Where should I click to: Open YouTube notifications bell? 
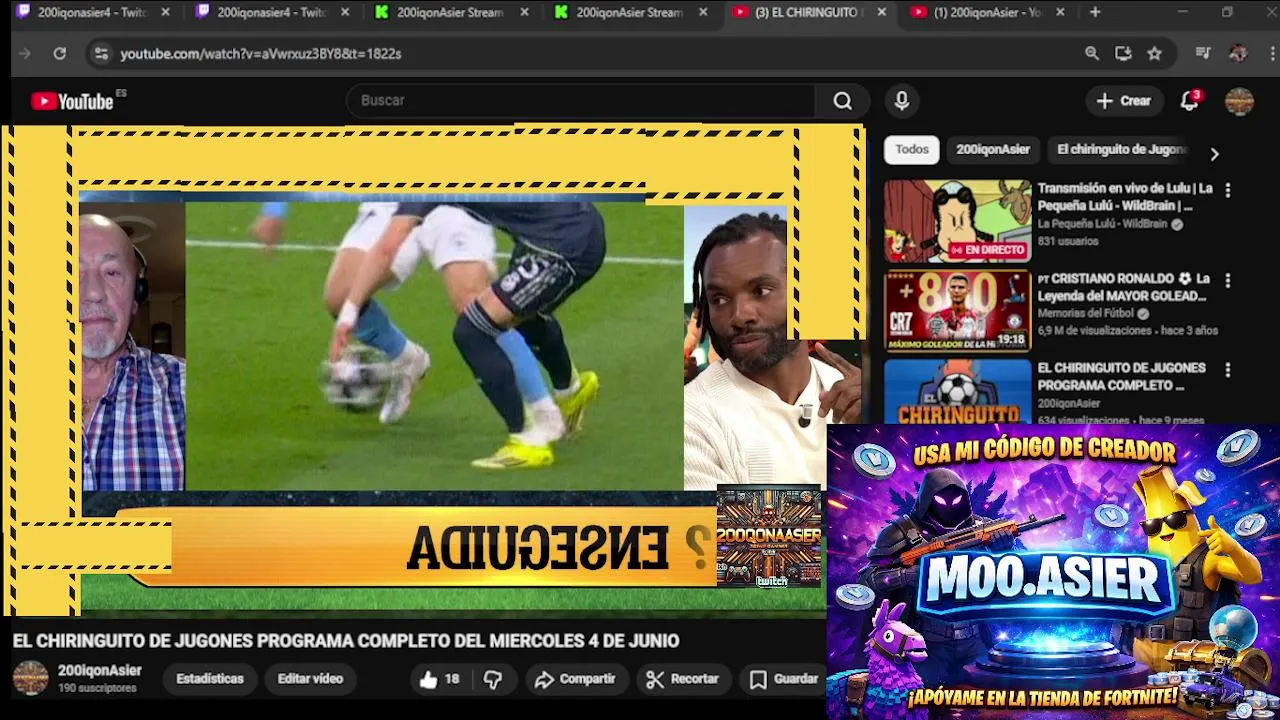coord(1189,101)
